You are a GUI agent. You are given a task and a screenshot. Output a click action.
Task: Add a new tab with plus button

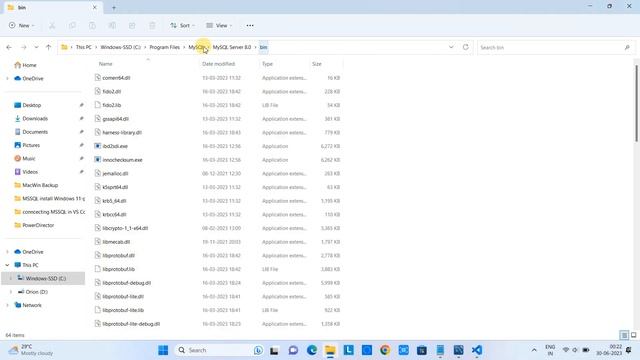click(114, 7)
